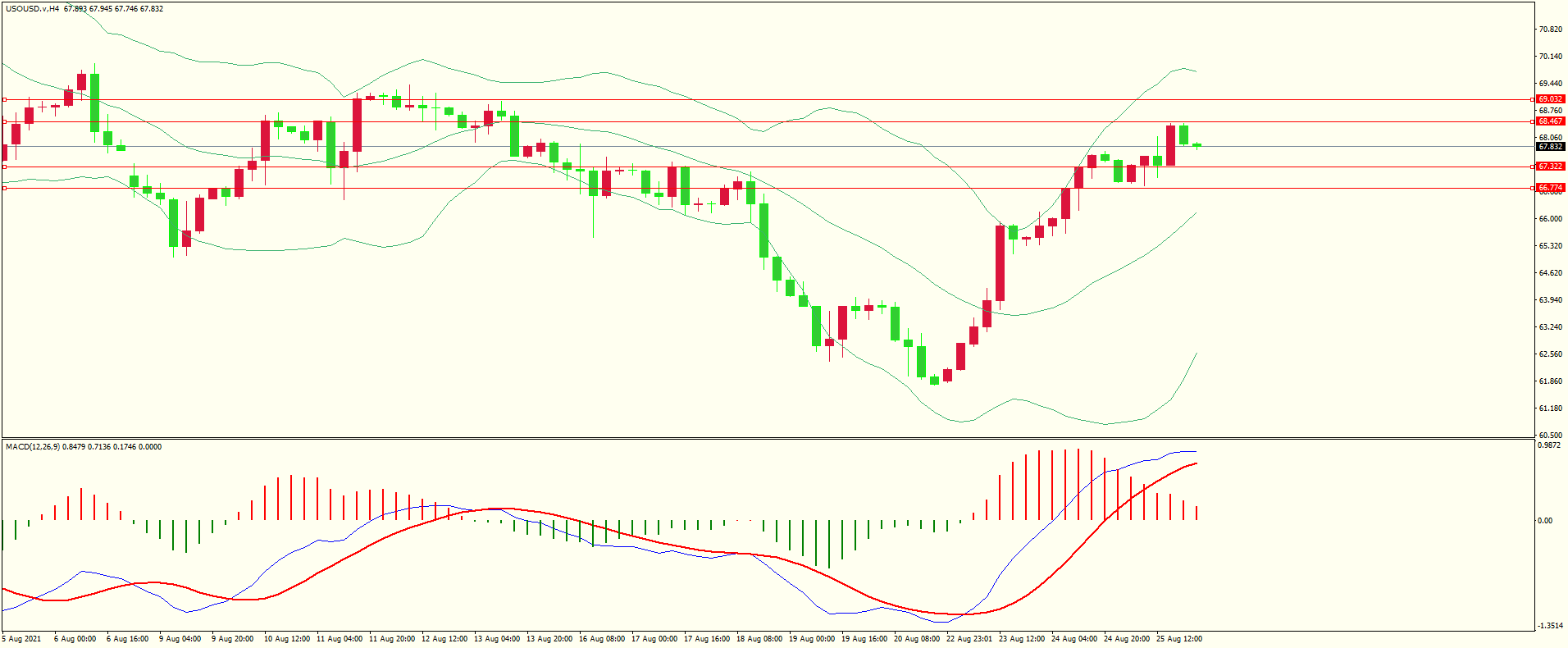Click the 23 Aug 12:00 time label
Viewport: 1568px width, 648px height.
pyautogui.click(x=1022, y=639)
